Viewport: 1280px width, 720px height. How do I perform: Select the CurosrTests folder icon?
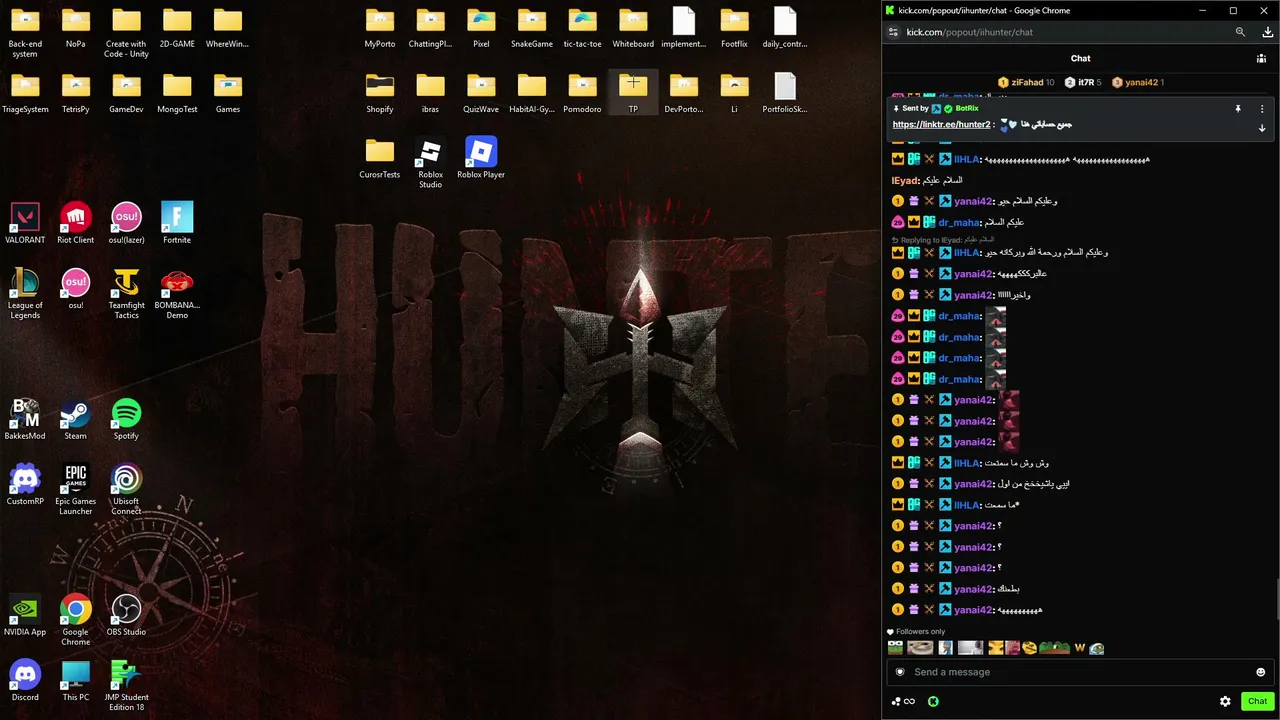click(x=380, y=158)
